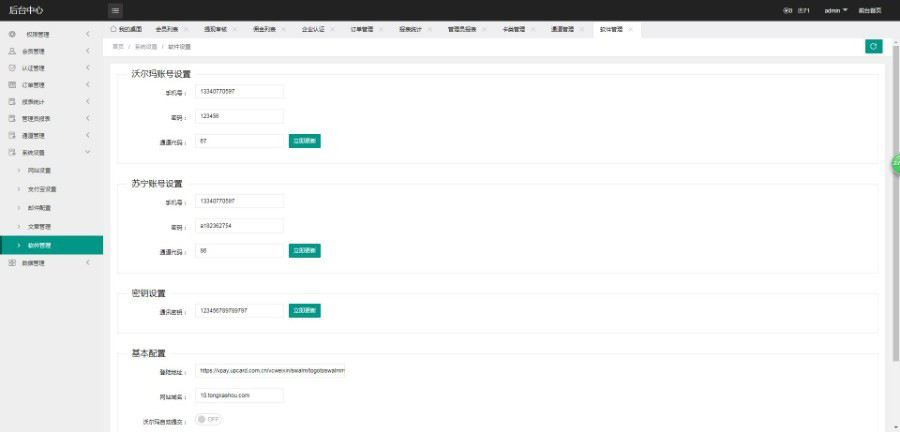Expand the 订单管理 sidebar menu chevron
The image size is (900, 432).
click(88, 85)
